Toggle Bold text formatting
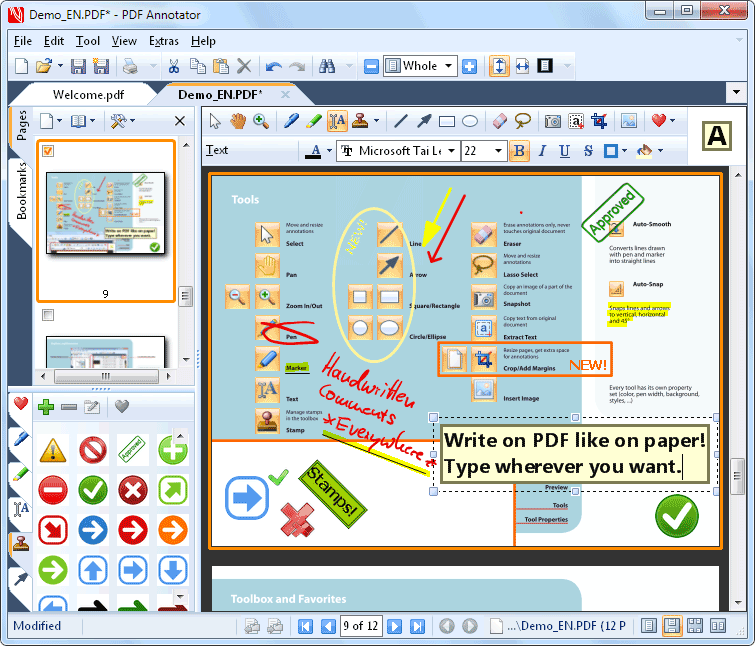The width and height of the screenshot is (755, 646). coord(519,151)
